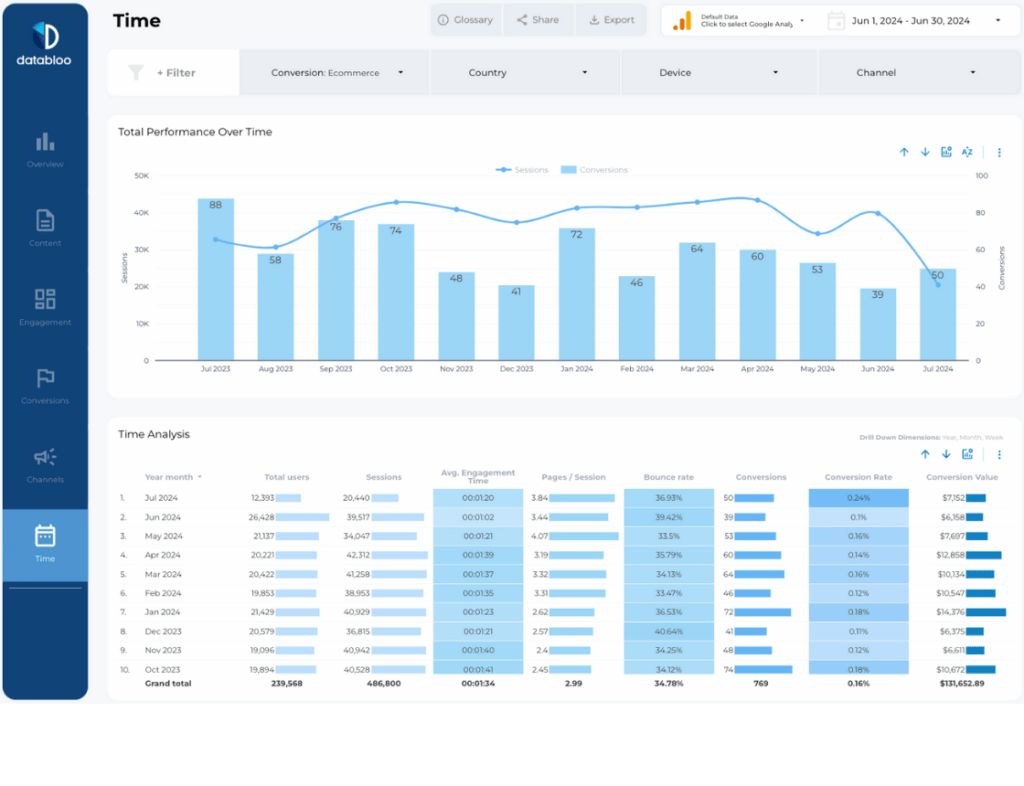The height and width of the screenshot is (786, 1024).
Task: Click the A-Z sort icon on the chart
Action: (x=966, y=152)
